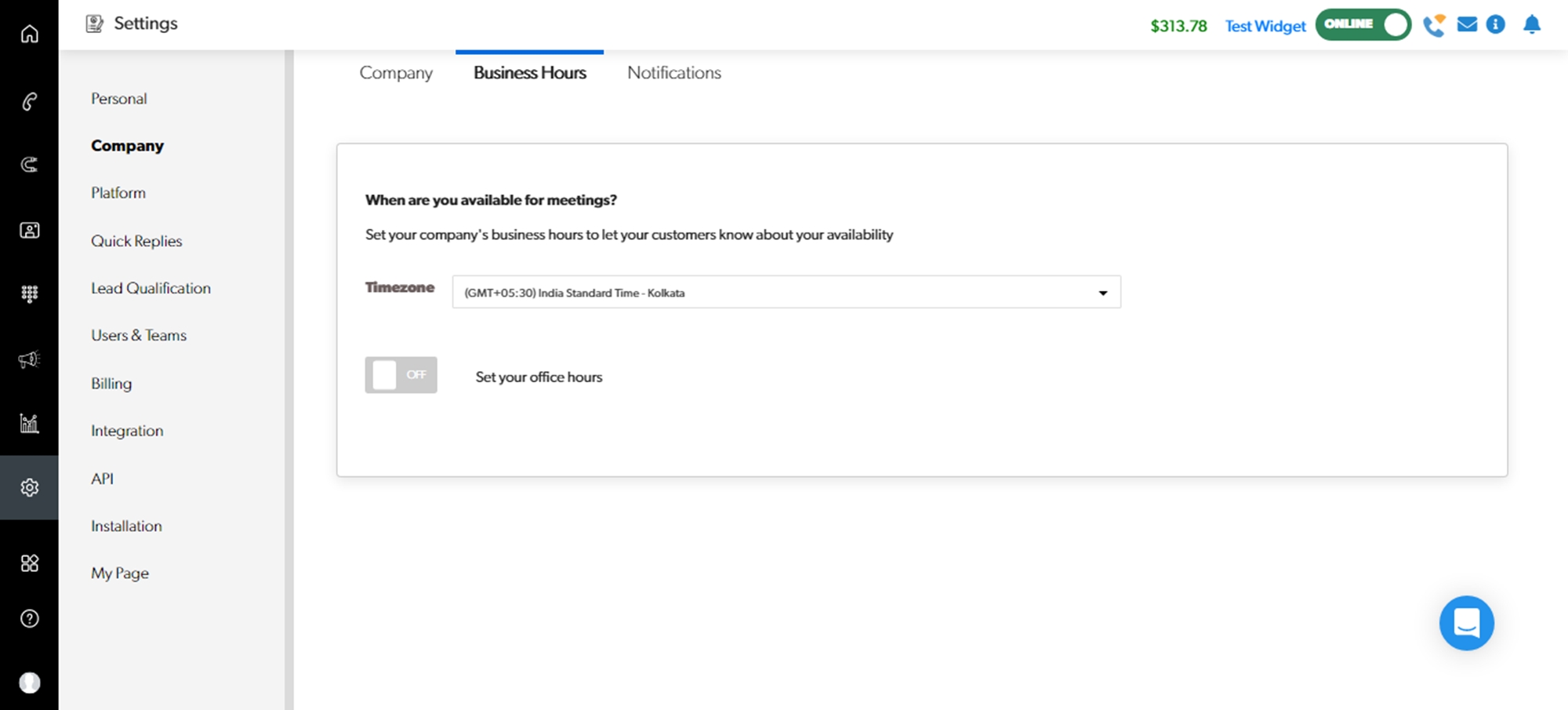Click the phone call icon in header

click(x=1433, y=25)
